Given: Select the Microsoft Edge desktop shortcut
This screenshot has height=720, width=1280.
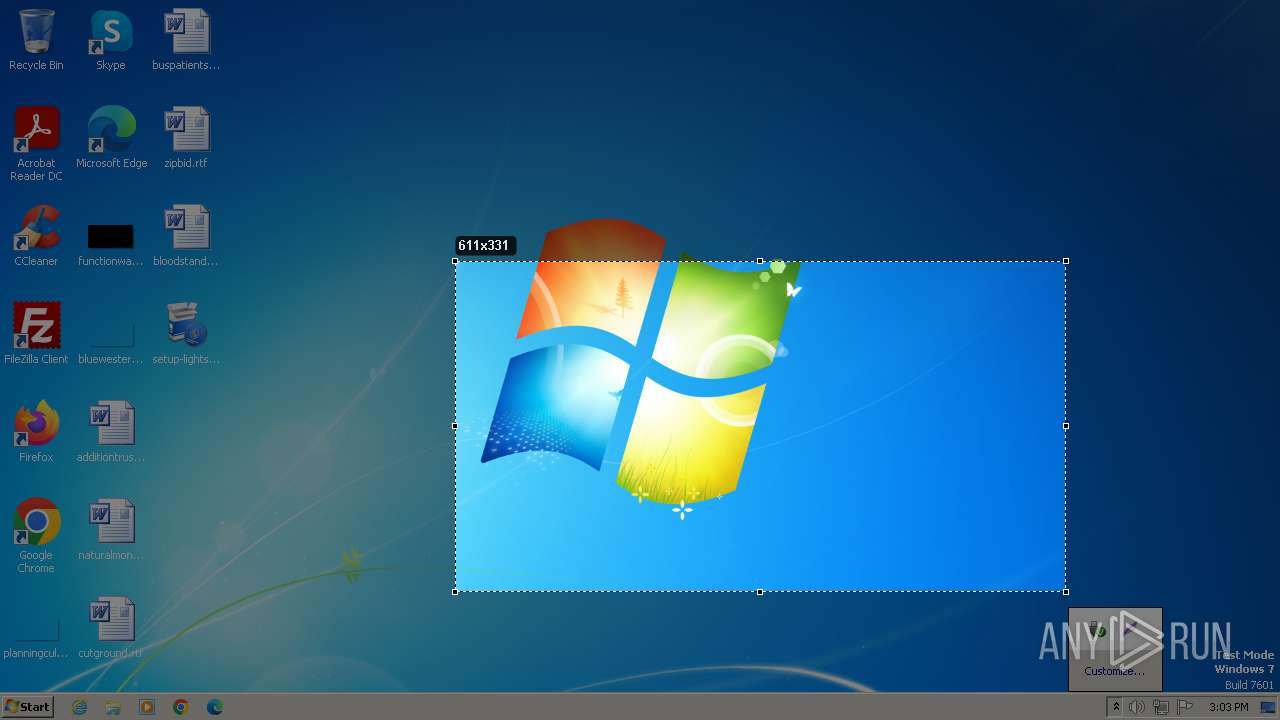Looking at the screenshot, I should click(110, 129).
